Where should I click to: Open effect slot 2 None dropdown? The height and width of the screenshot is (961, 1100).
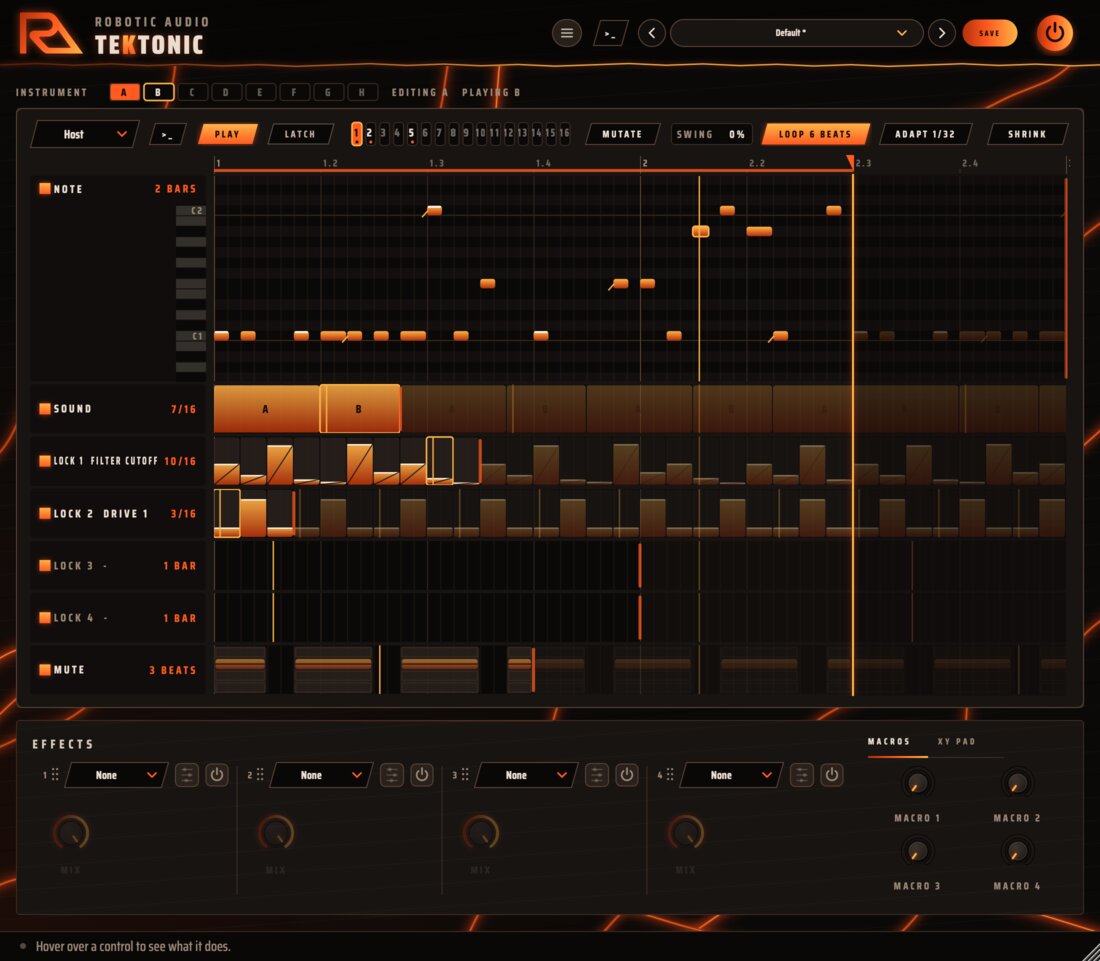click(x=321, y=775)
